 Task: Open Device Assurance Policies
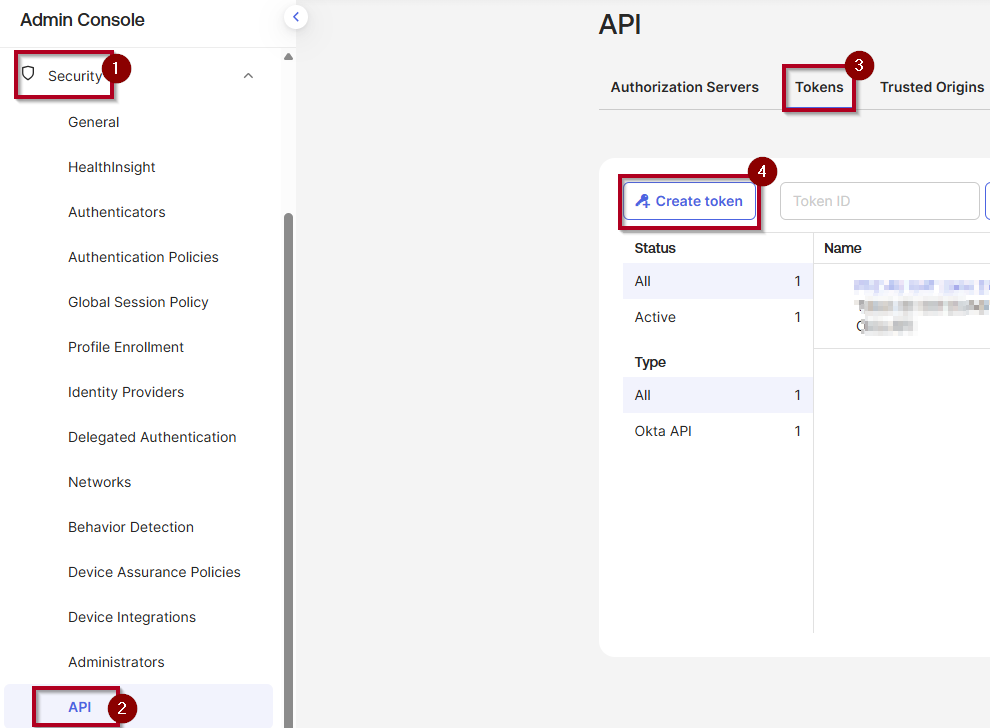click(154, 572)
